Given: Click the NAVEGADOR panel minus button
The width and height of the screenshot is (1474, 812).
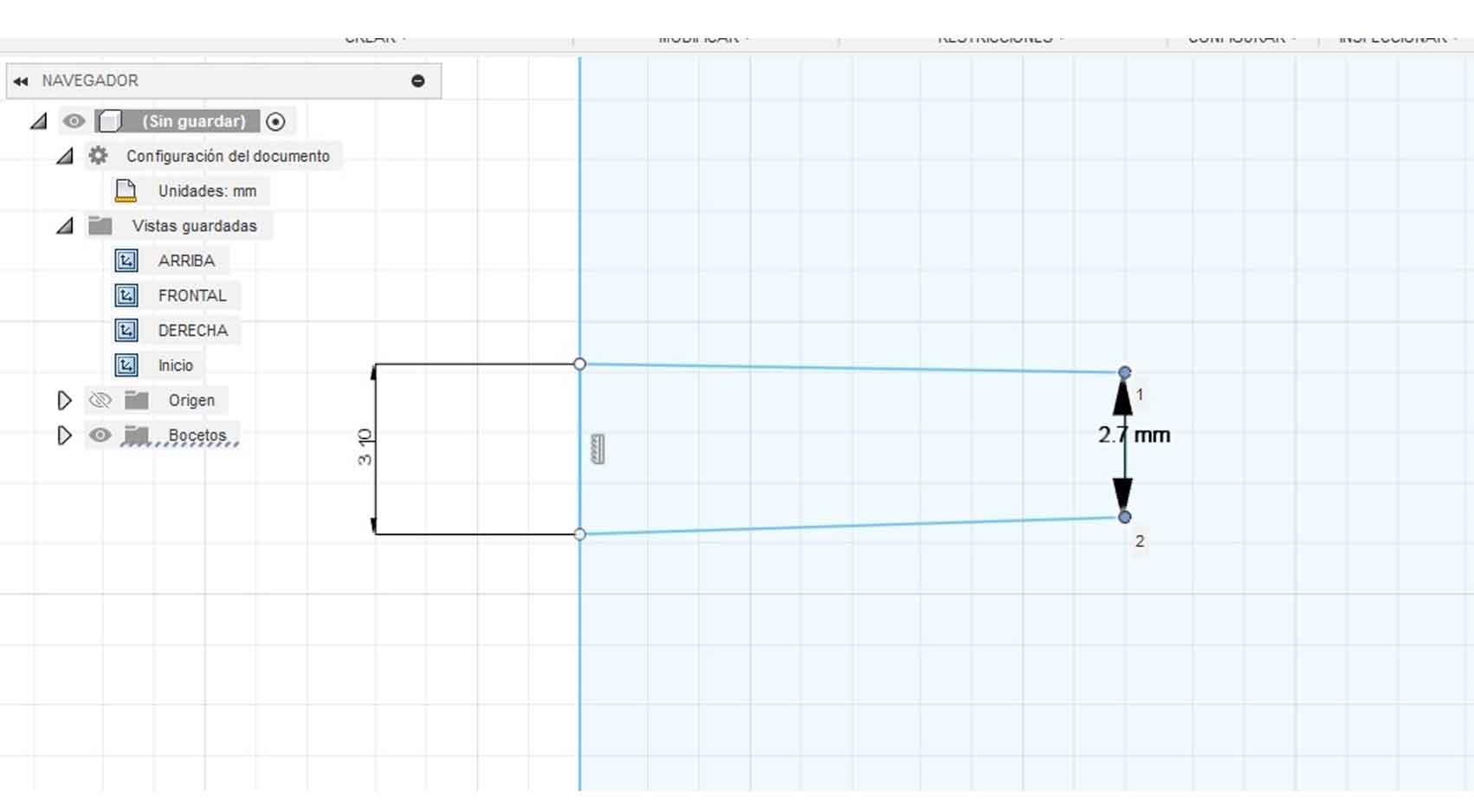Looking at the screenshot, I should 418,81.
